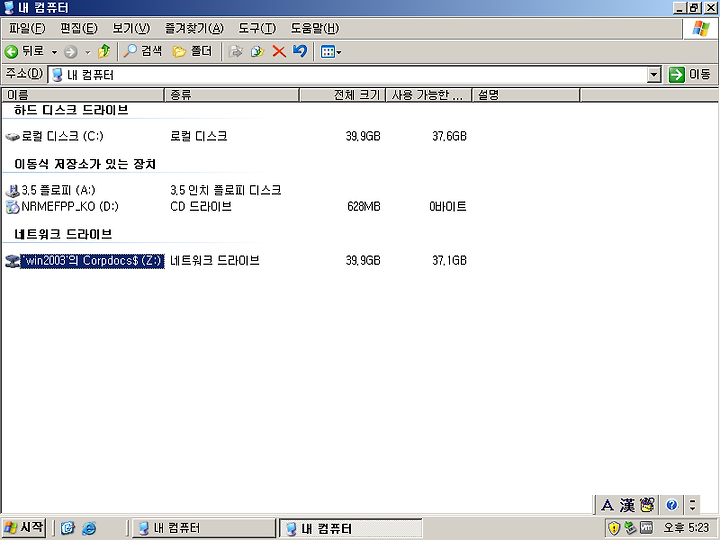Click the Move To folder icon
The image size is (720, 540).
[x=236, y=51]
